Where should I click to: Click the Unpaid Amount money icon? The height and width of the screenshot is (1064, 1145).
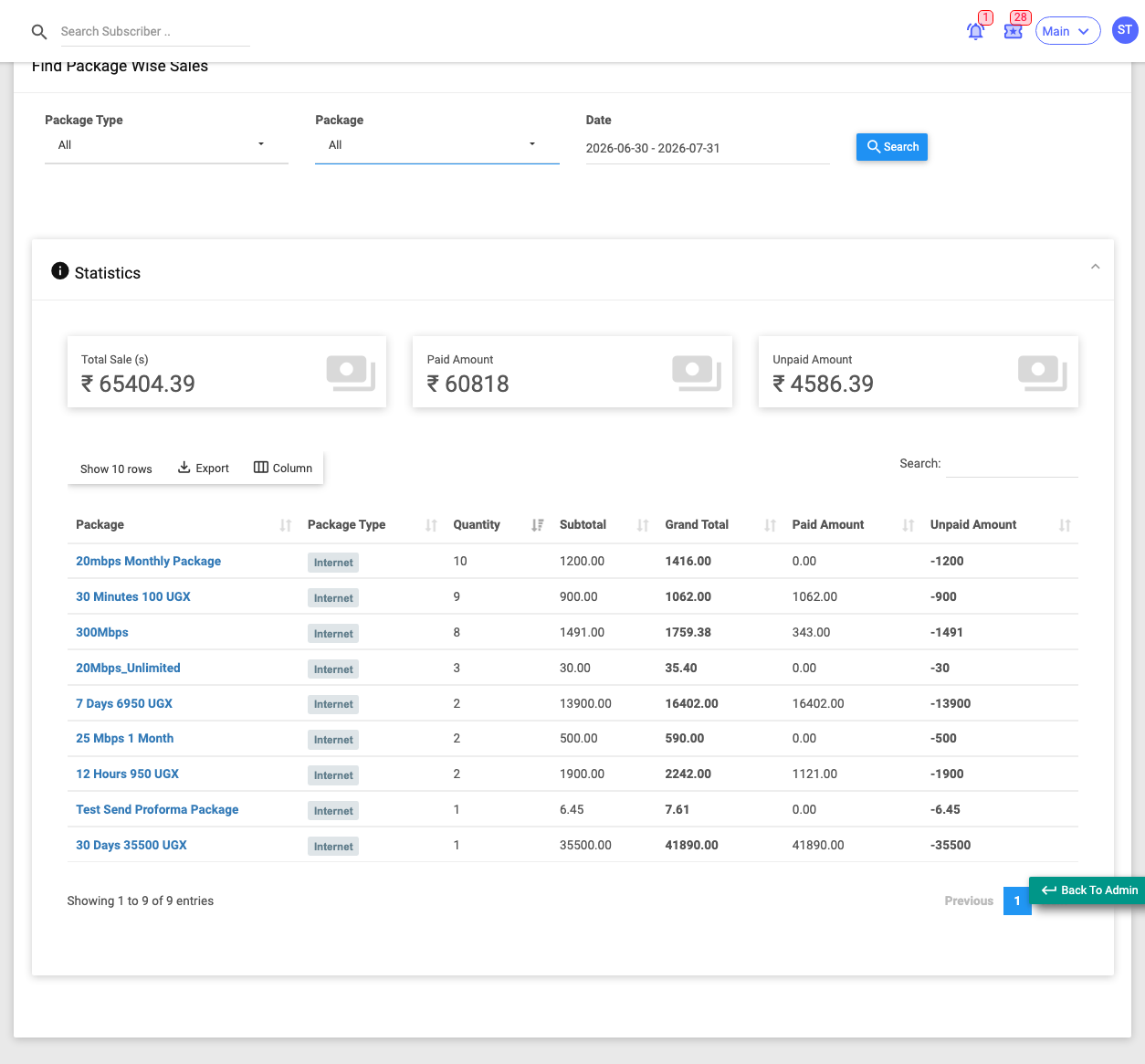(x=1043, y=373)
